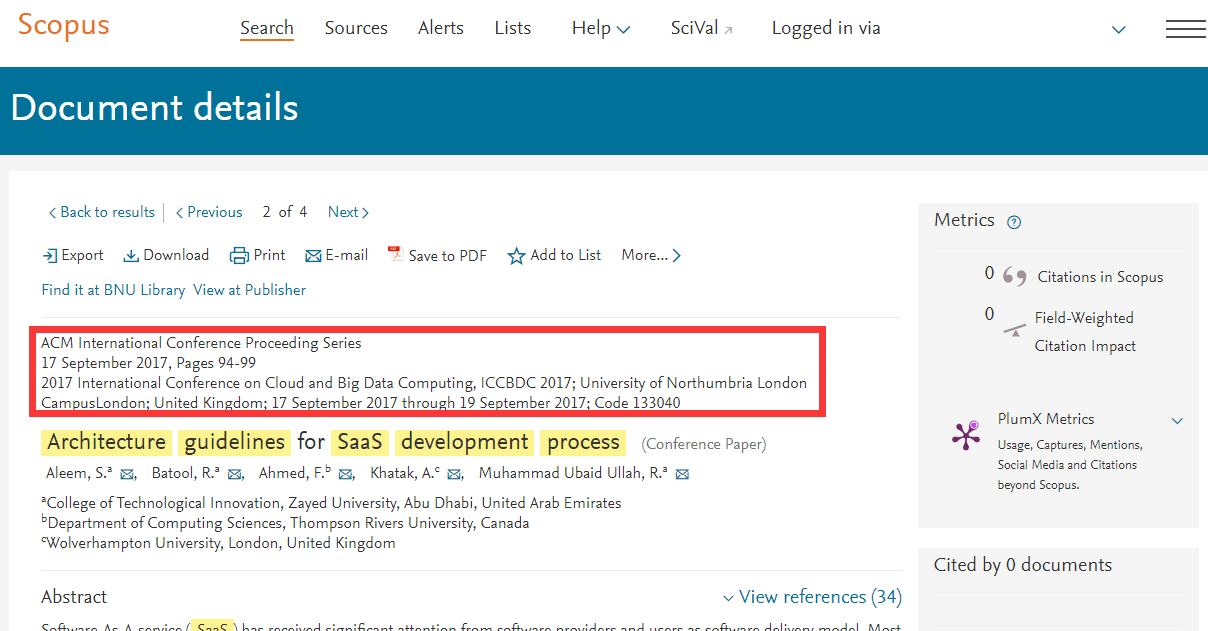Click View at Publisher link

tap(249, 290)
